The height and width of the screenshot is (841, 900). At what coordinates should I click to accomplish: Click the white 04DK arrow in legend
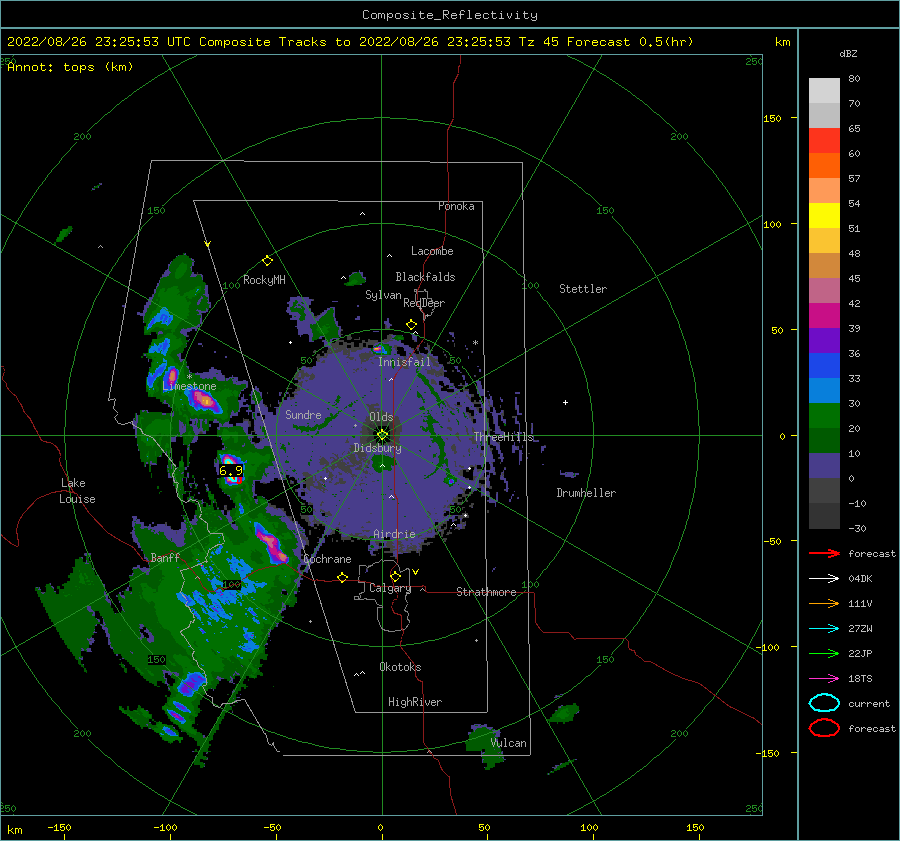(x=824, y=578)
